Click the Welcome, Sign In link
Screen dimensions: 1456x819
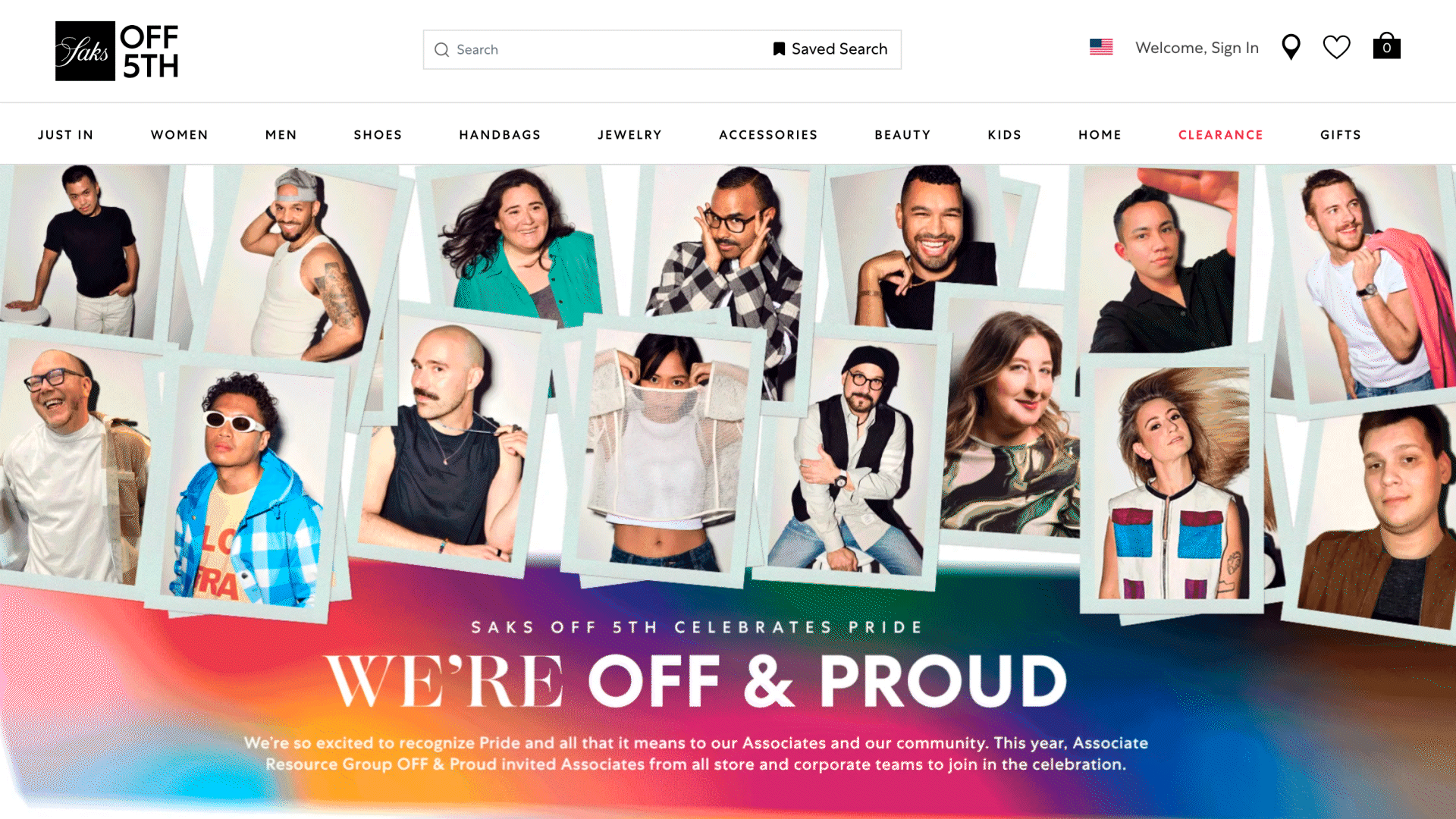pos(1197,48)
